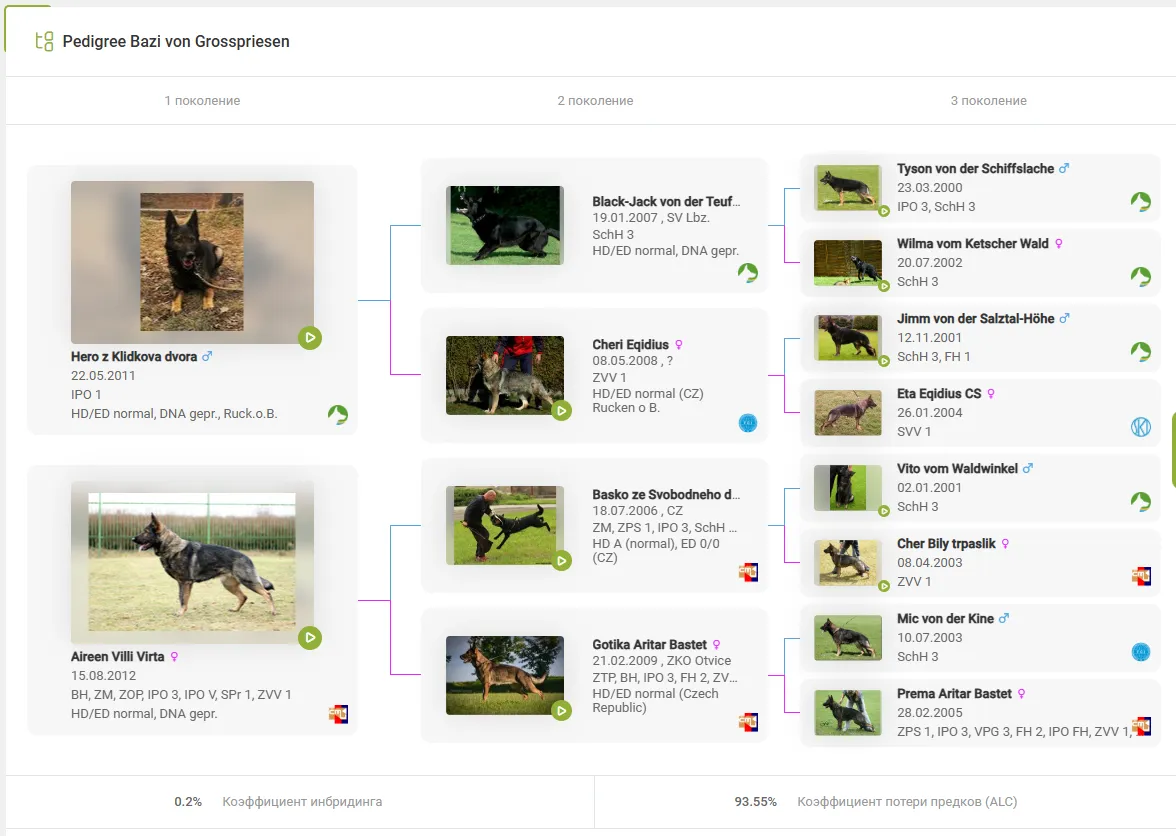The height and width of the screenshot is (836, 1176).
Task: Click Mic von der Kine thumbnail photo
Action: 847,638
